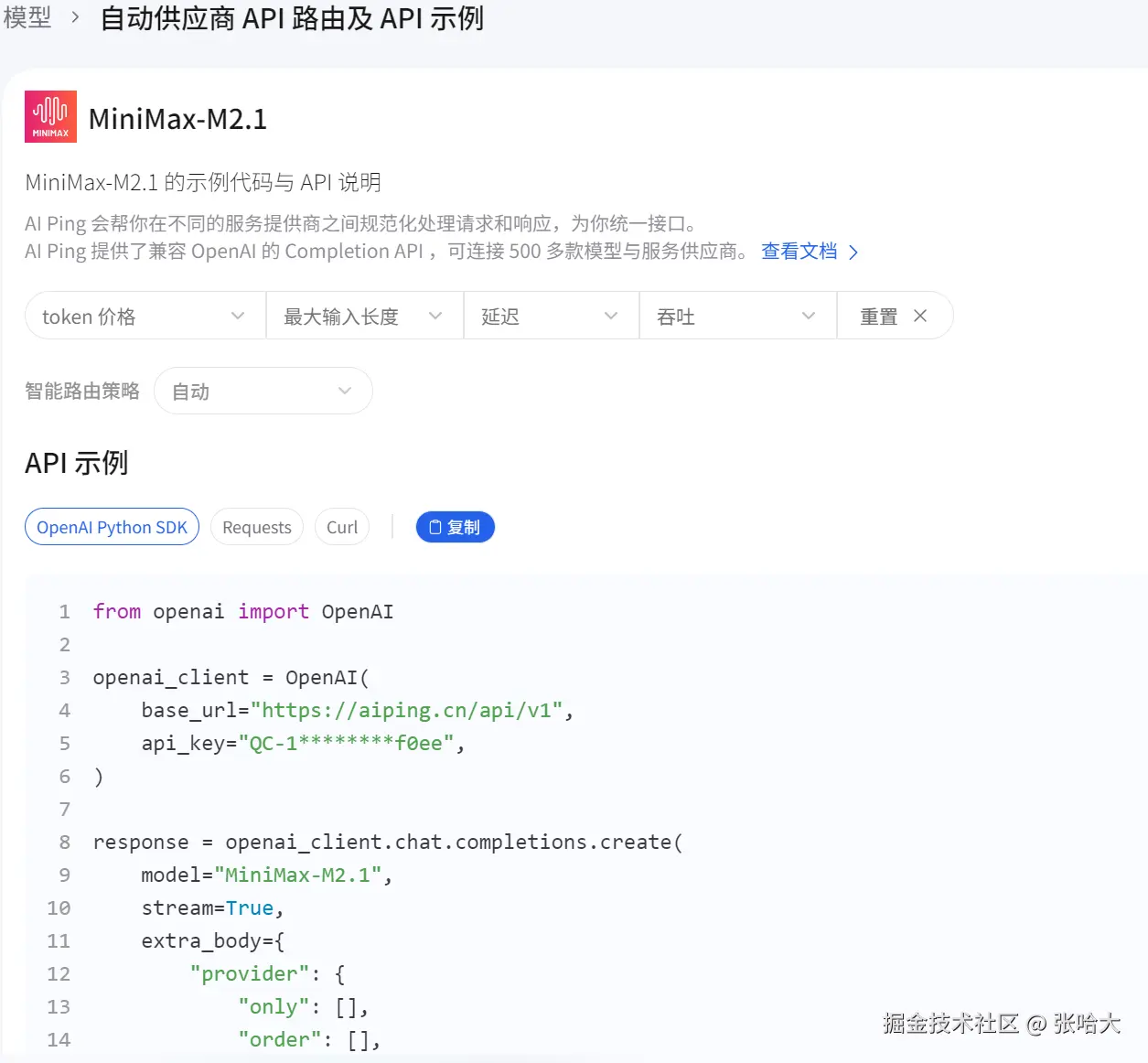Expand the 吞吐 filter dropdown
This screenshot has width=1148, height=1063.
(738, 316)
